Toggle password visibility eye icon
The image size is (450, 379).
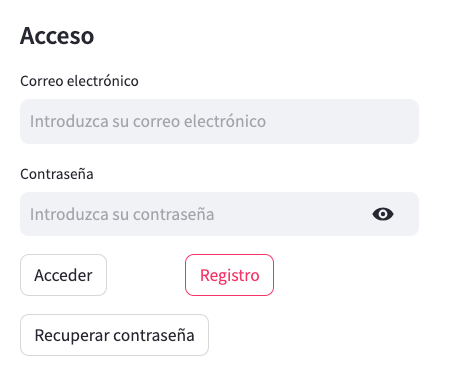383,214
